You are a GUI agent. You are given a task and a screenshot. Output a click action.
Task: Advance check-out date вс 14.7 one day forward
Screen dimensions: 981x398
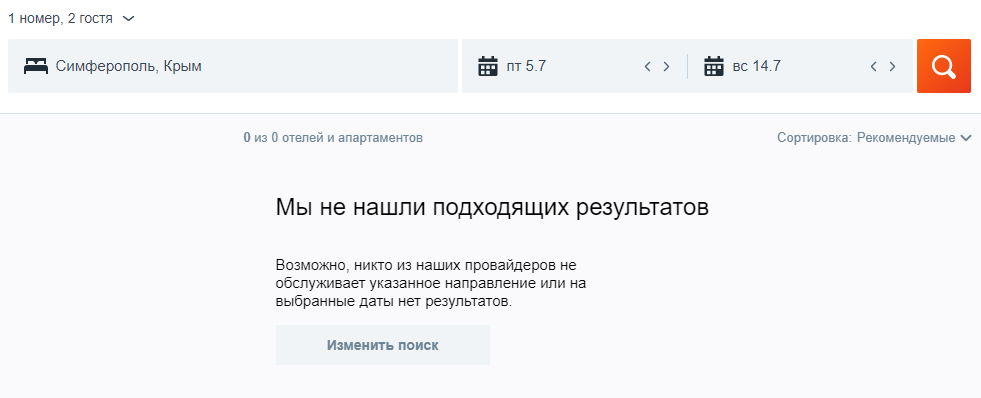tap(892, 66)
